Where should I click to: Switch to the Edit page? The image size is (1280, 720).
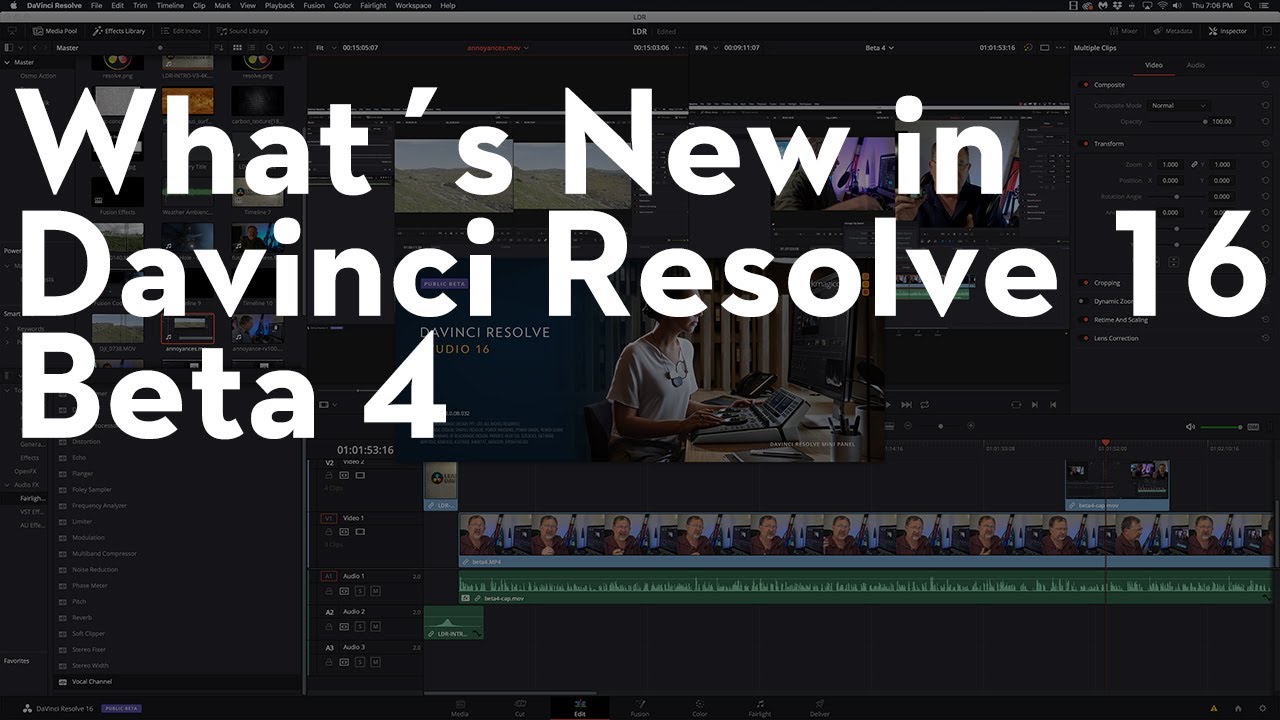[x=579, y=708]
